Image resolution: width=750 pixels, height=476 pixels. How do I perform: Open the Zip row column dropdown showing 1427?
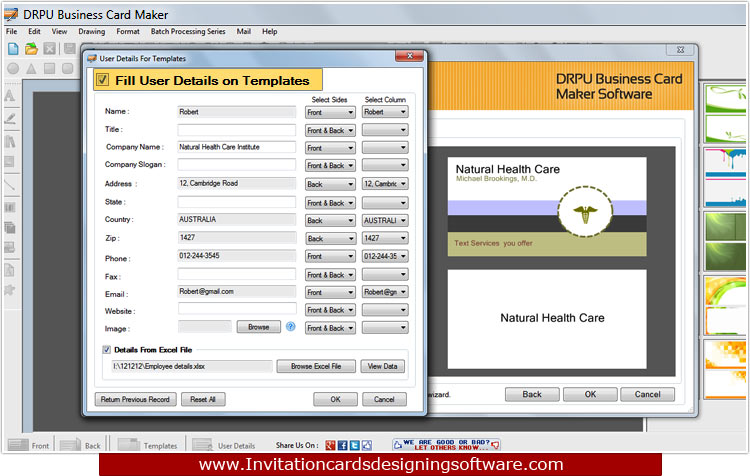[x=385, y=238]
